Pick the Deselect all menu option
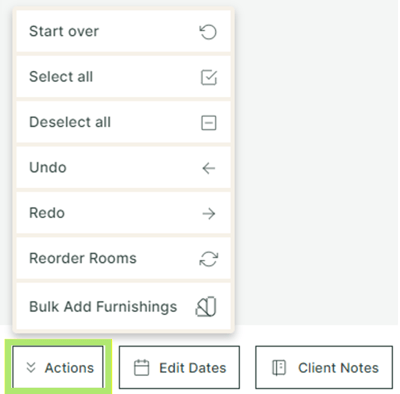 pos(123,122)
